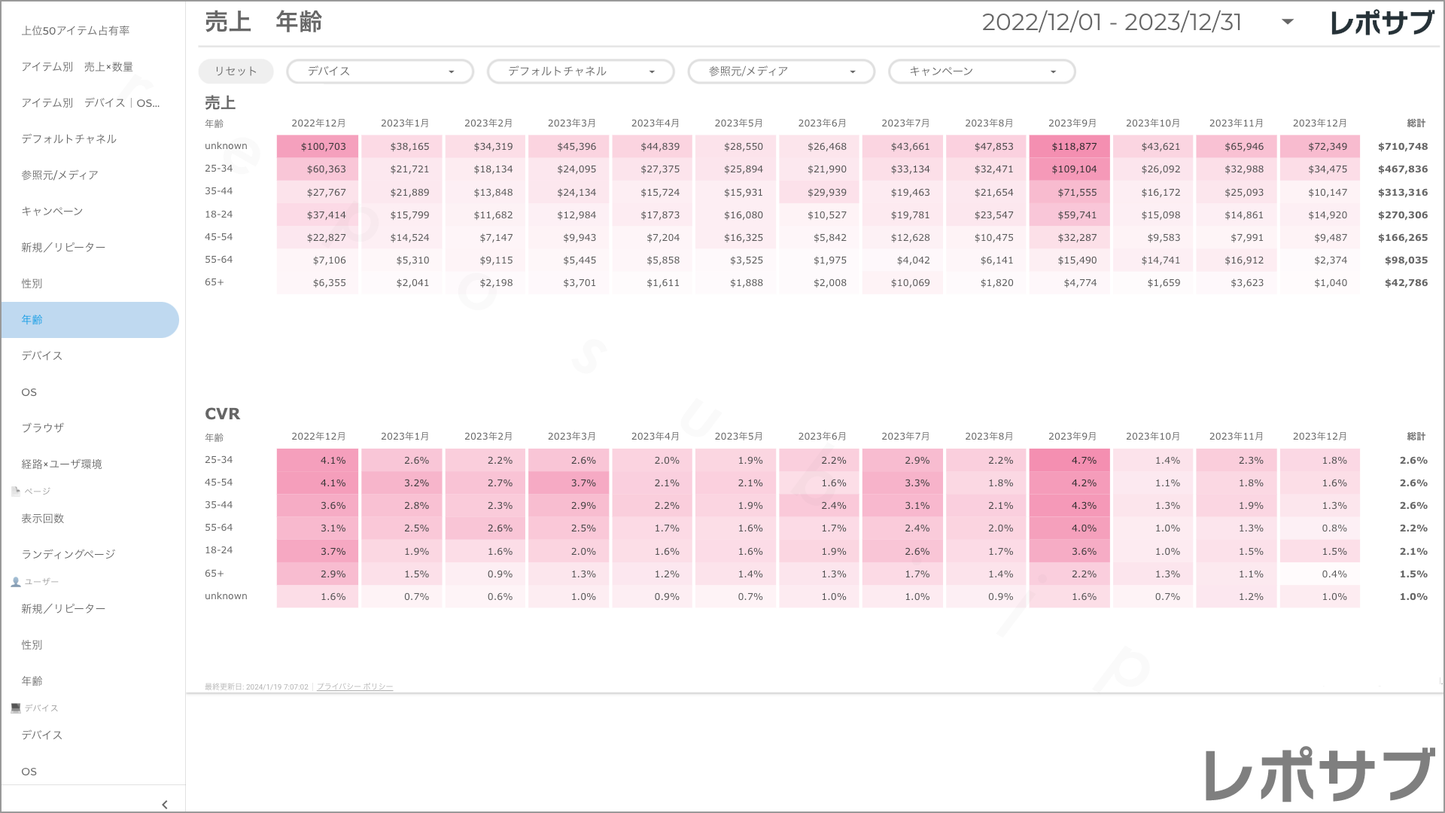Switch to the 表示回数 page
This screenshot has width=1445, height=813.
click(43, 518)
